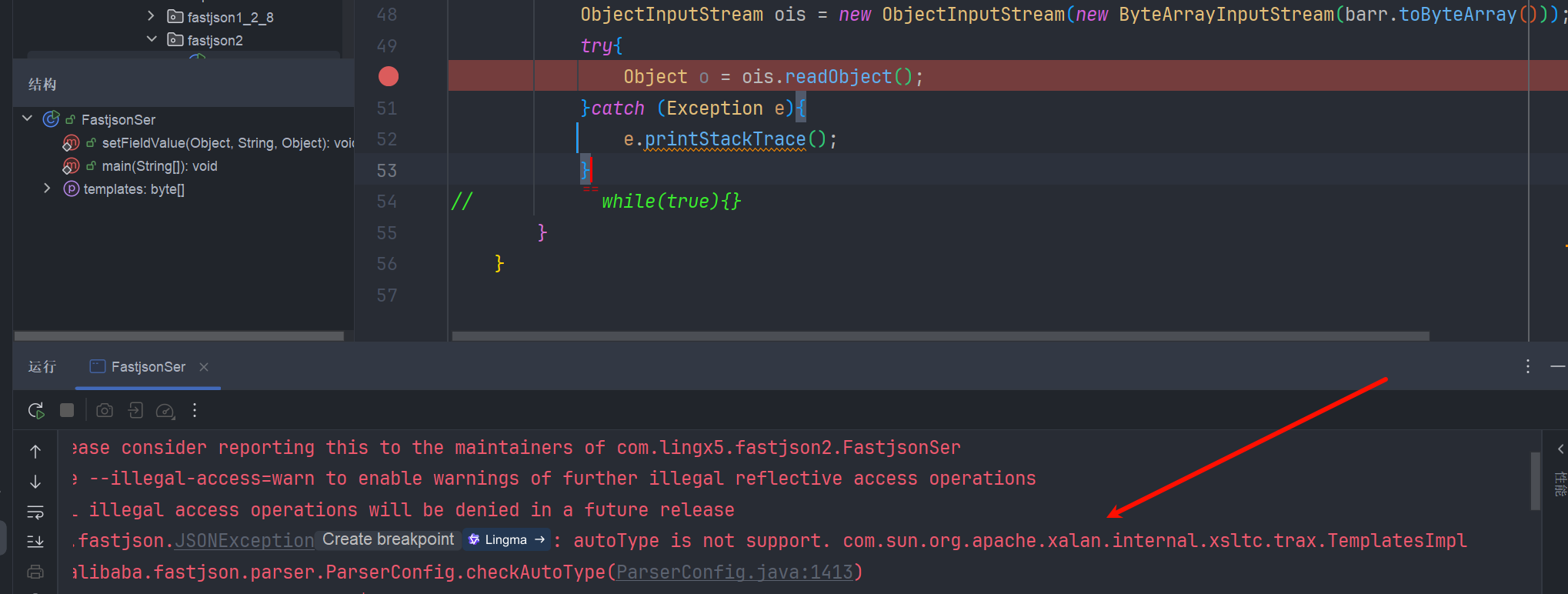Open run tool window options menu
The height and width of the screenshot is (594, 1568).
pyautogui.click(x=1528, y=367)
